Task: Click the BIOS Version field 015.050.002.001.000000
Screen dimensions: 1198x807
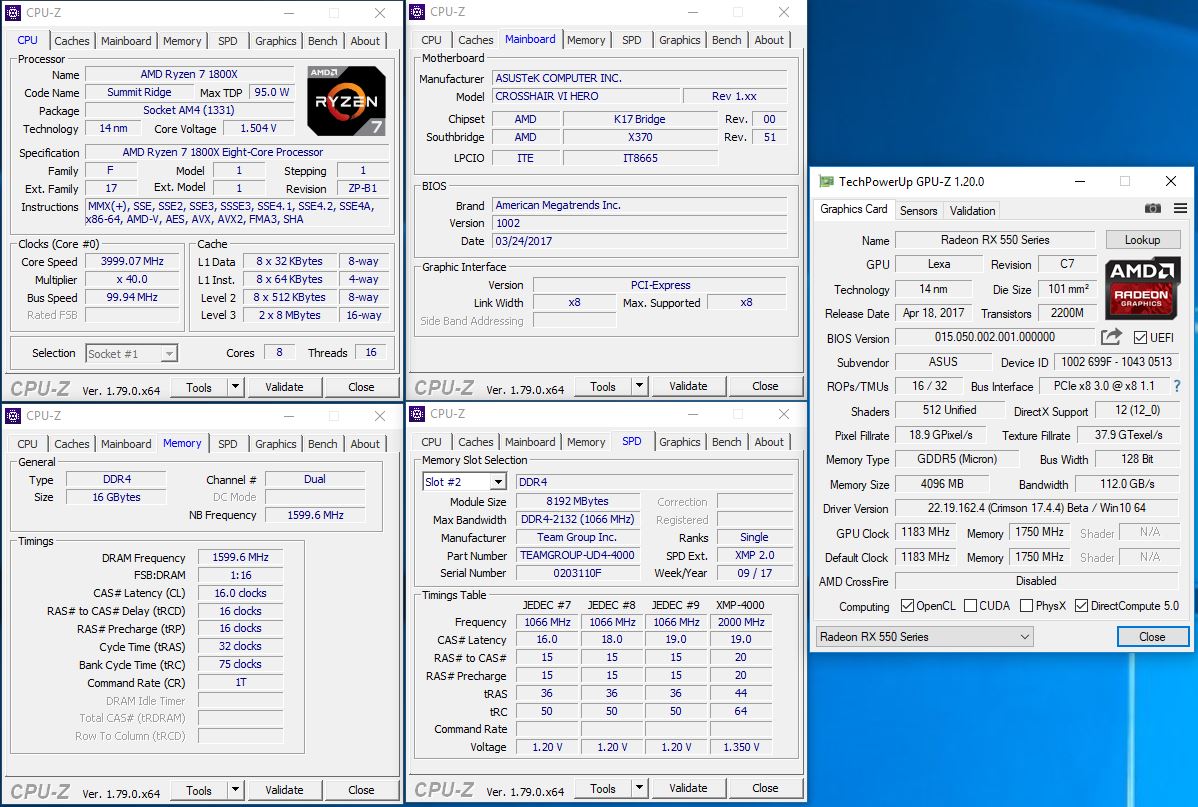Action: [995, 337]
